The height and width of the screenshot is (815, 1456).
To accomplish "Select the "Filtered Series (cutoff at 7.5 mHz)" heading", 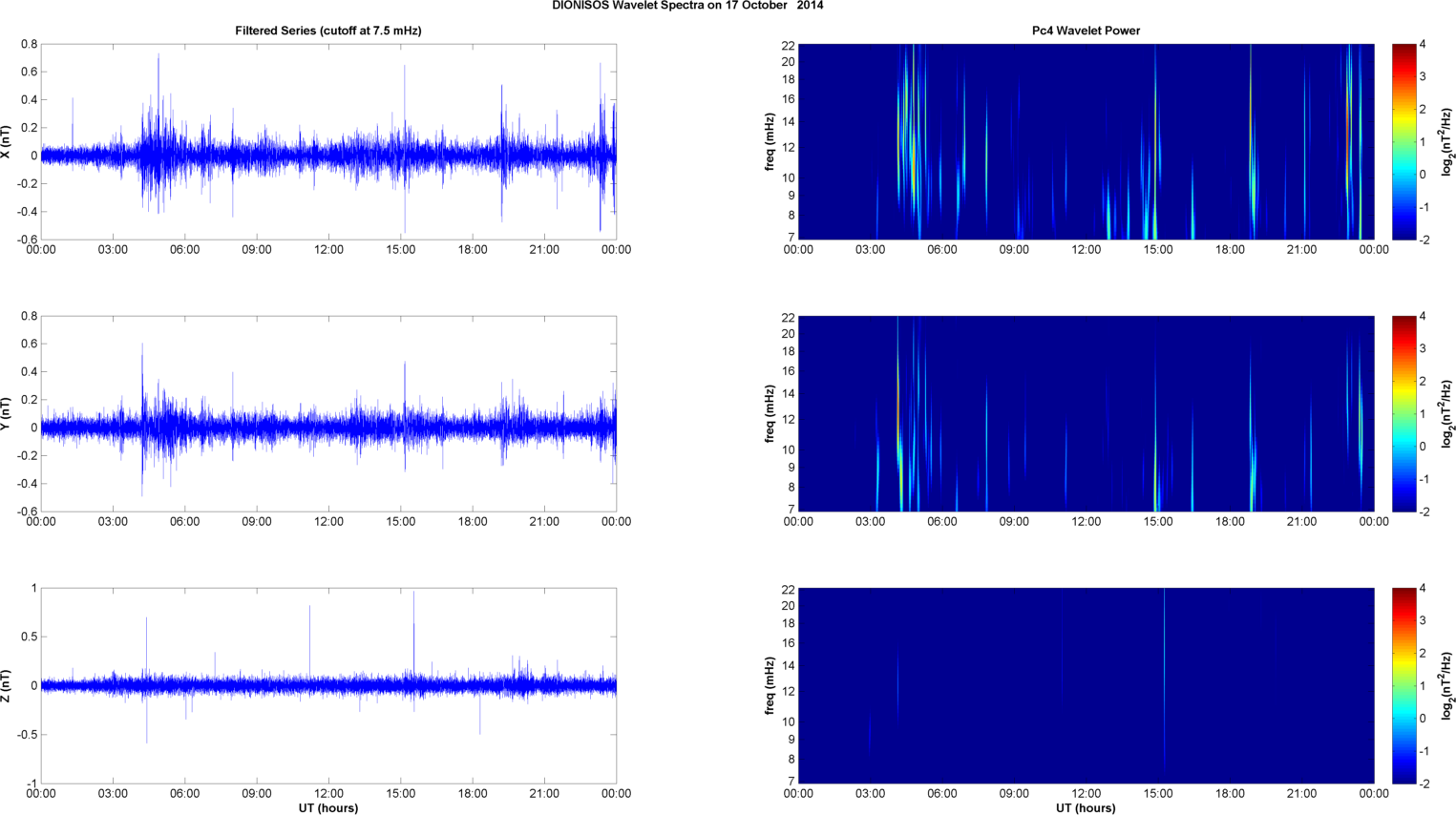I will click(328, 31).
